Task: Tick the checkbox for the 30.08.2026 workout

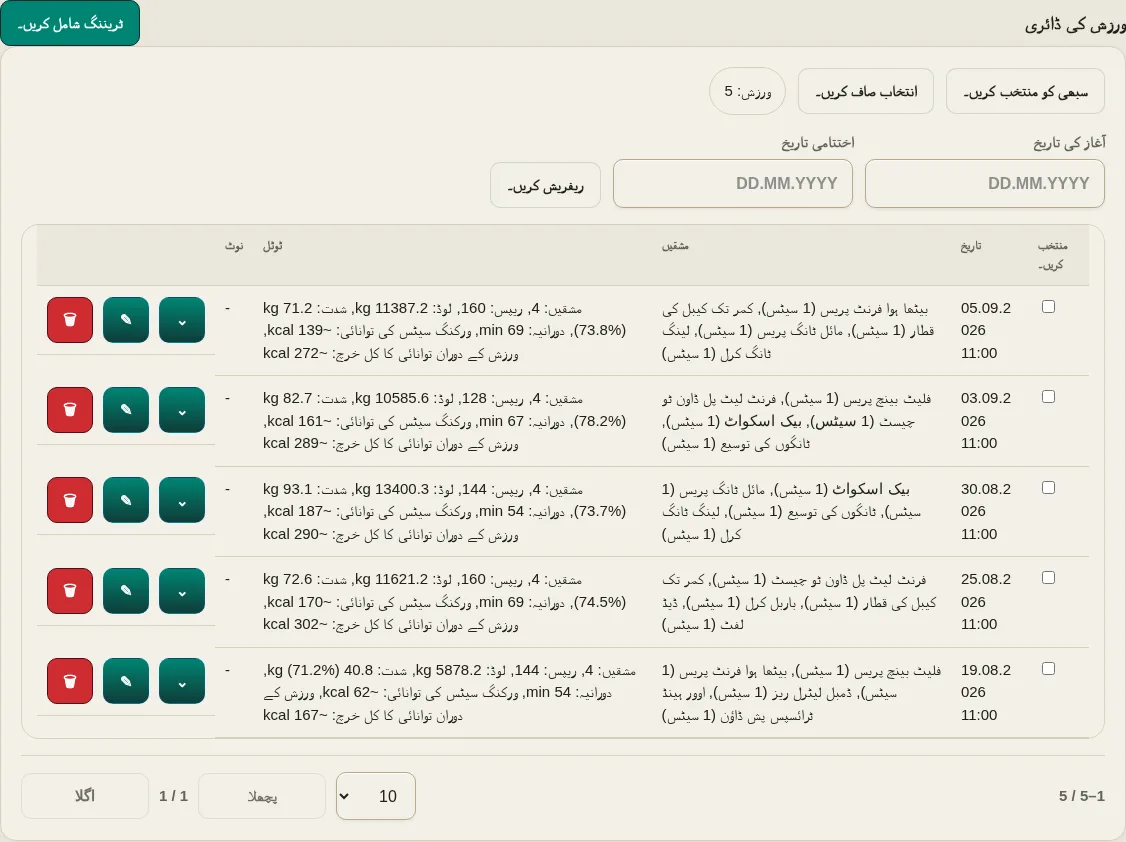Action: coord(1048,487)
